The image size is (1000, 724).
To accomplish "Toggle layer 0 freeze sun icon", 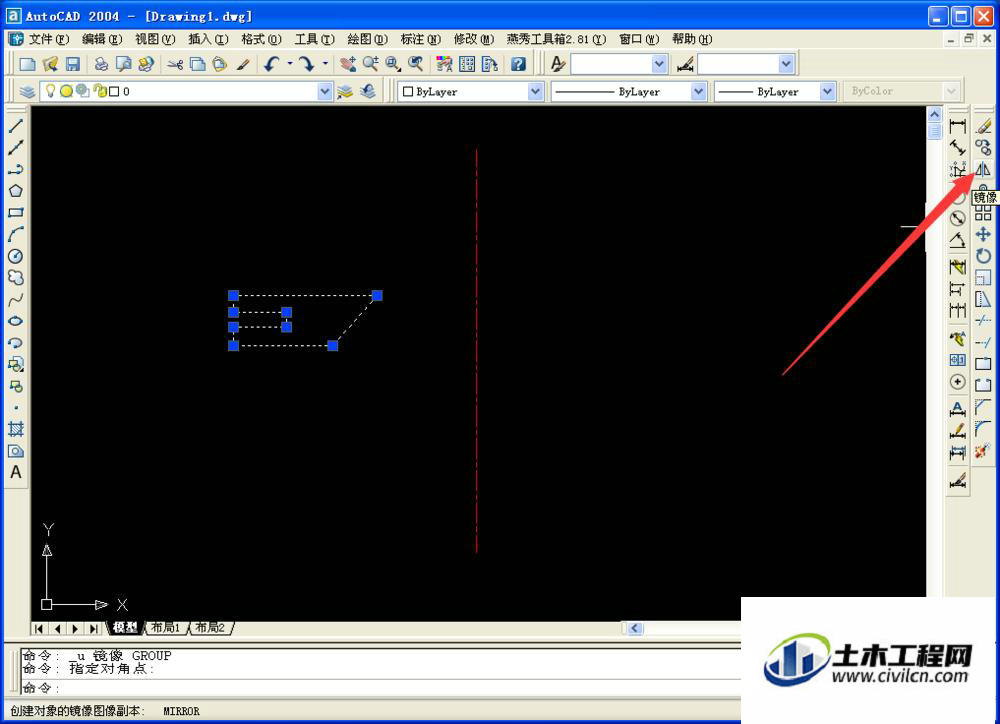I will (66, 91).
